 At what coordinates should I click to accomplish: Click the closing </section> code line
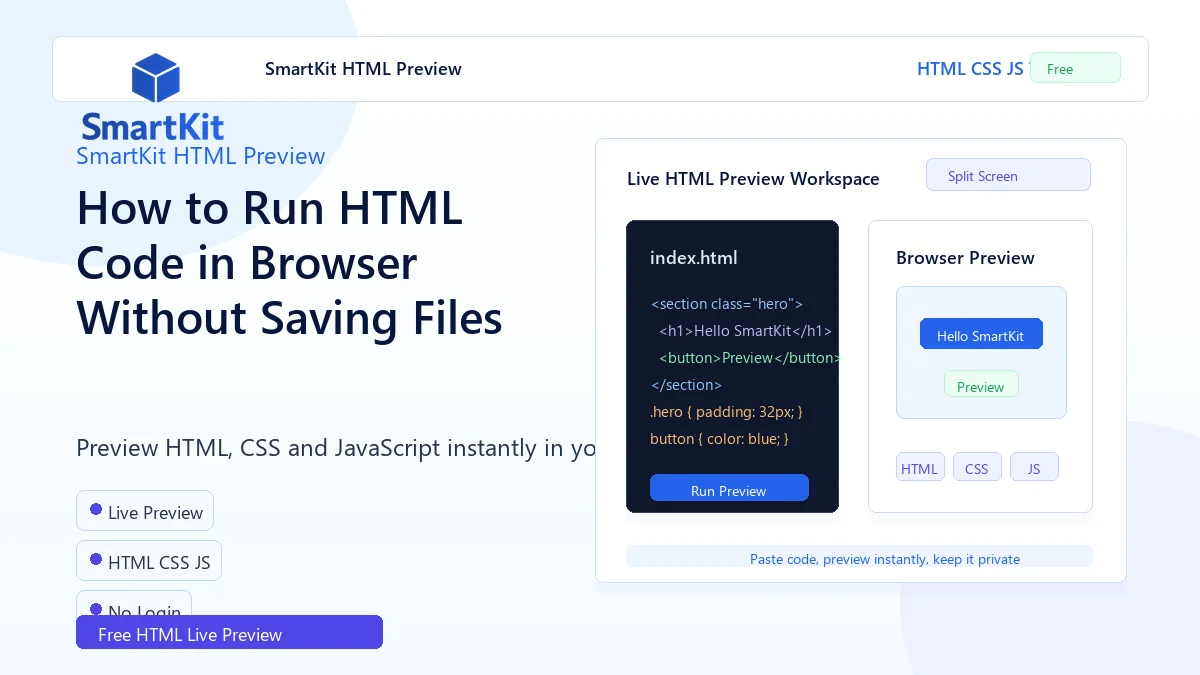[686, 384]
